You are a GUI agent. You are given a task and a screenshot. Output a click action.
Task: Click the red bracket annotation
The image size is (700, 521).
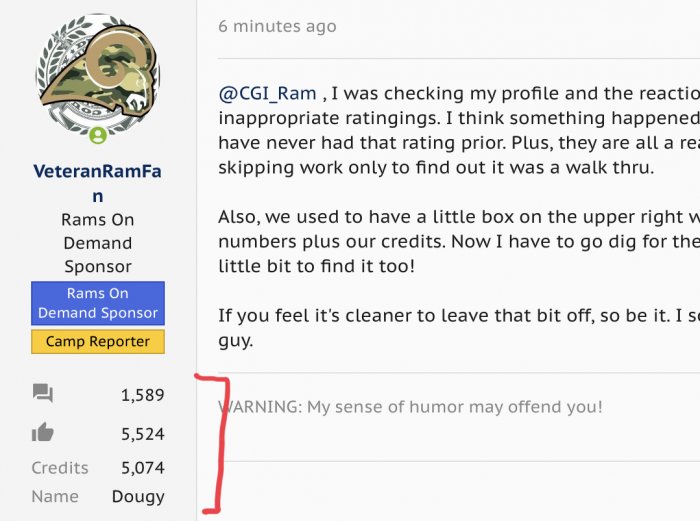click(x=222, y=440)
